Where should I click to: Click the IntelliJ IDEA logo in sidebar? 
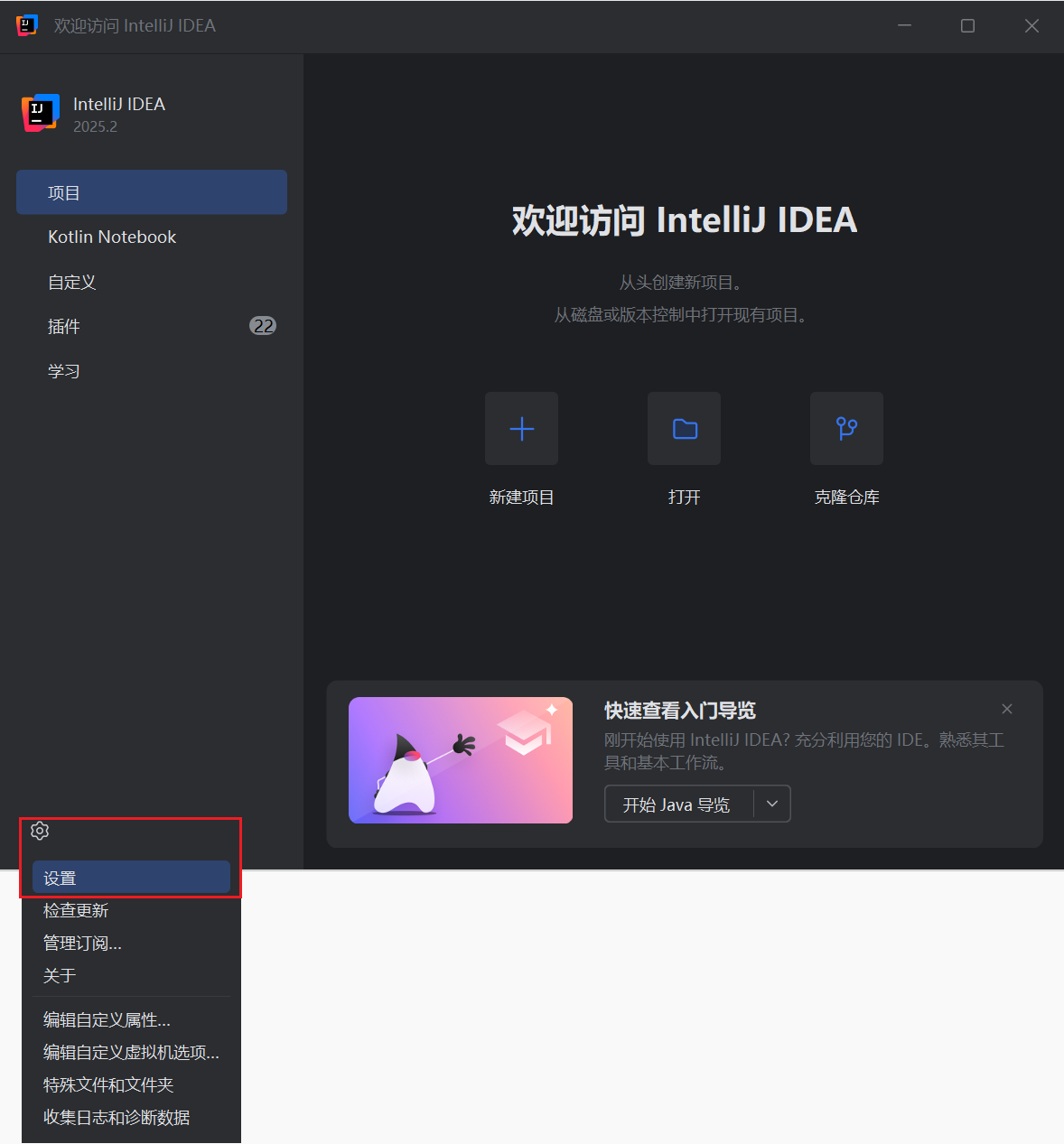41,113
